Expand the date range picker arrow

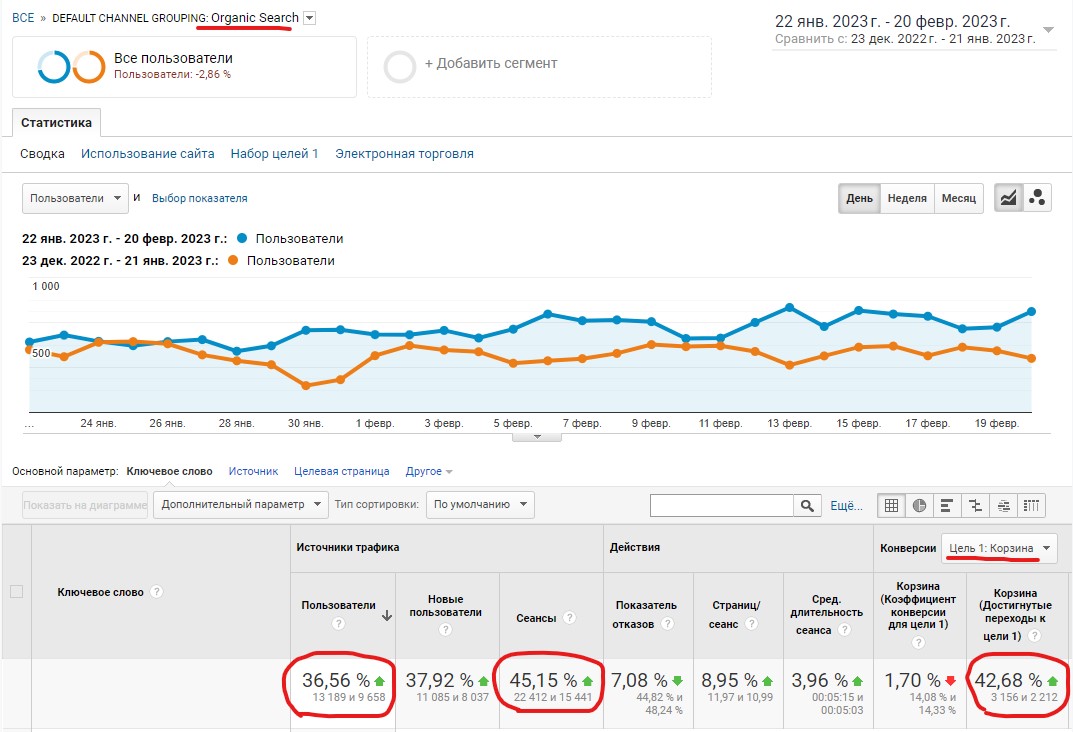[1048, 30]
